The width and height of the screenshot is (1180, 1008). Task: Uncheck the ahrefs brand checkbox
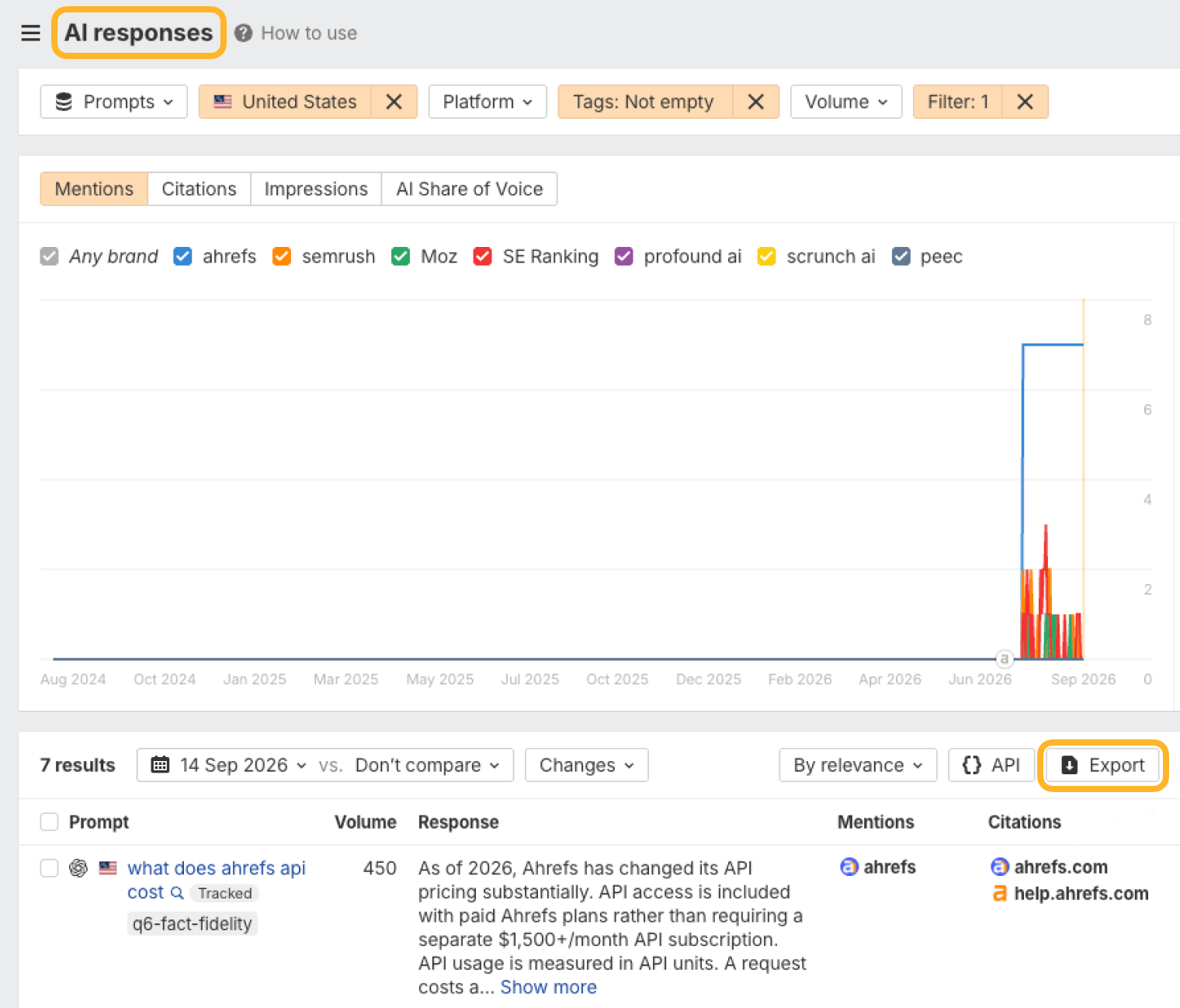182,256
